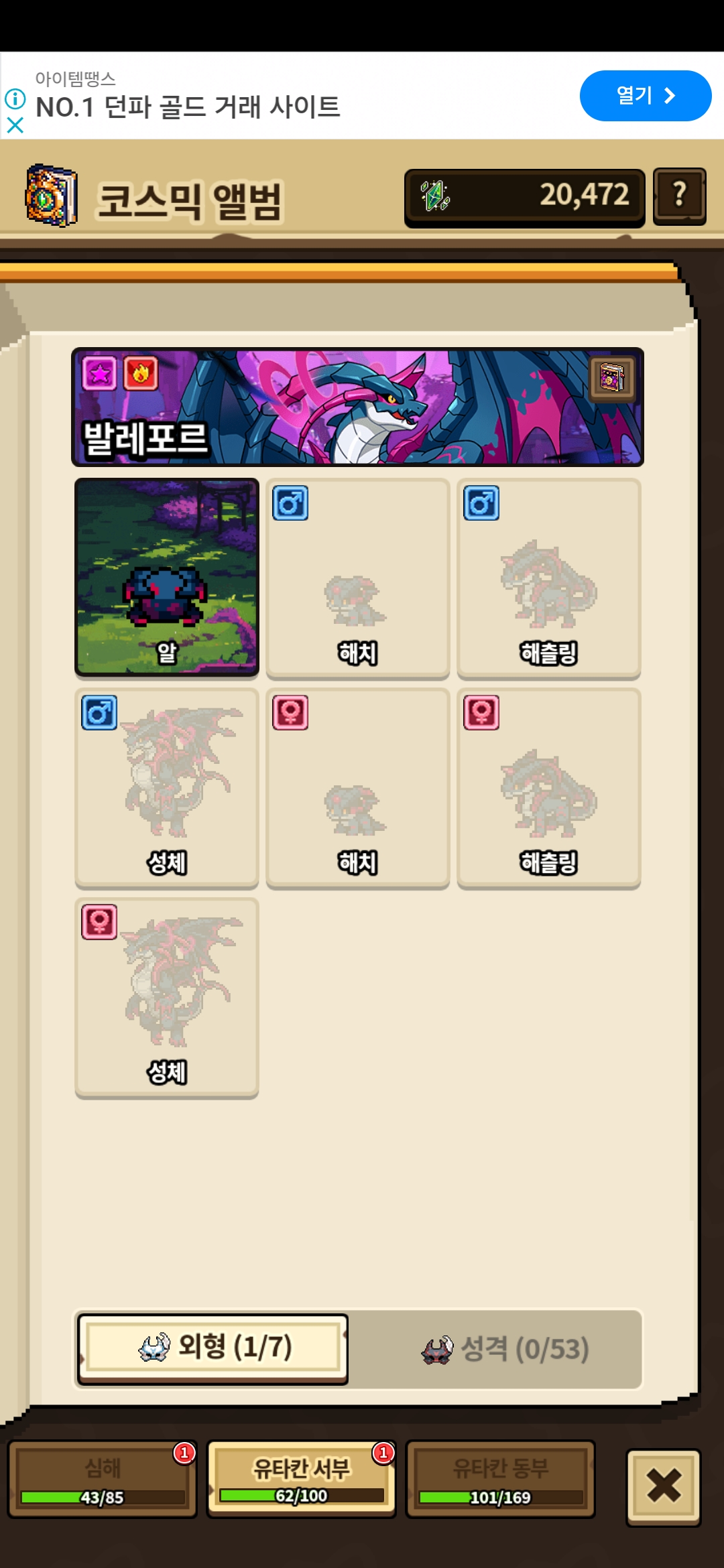
Task: Open the 심해 43/85 region tab
Action: [x=103, y=1479]
